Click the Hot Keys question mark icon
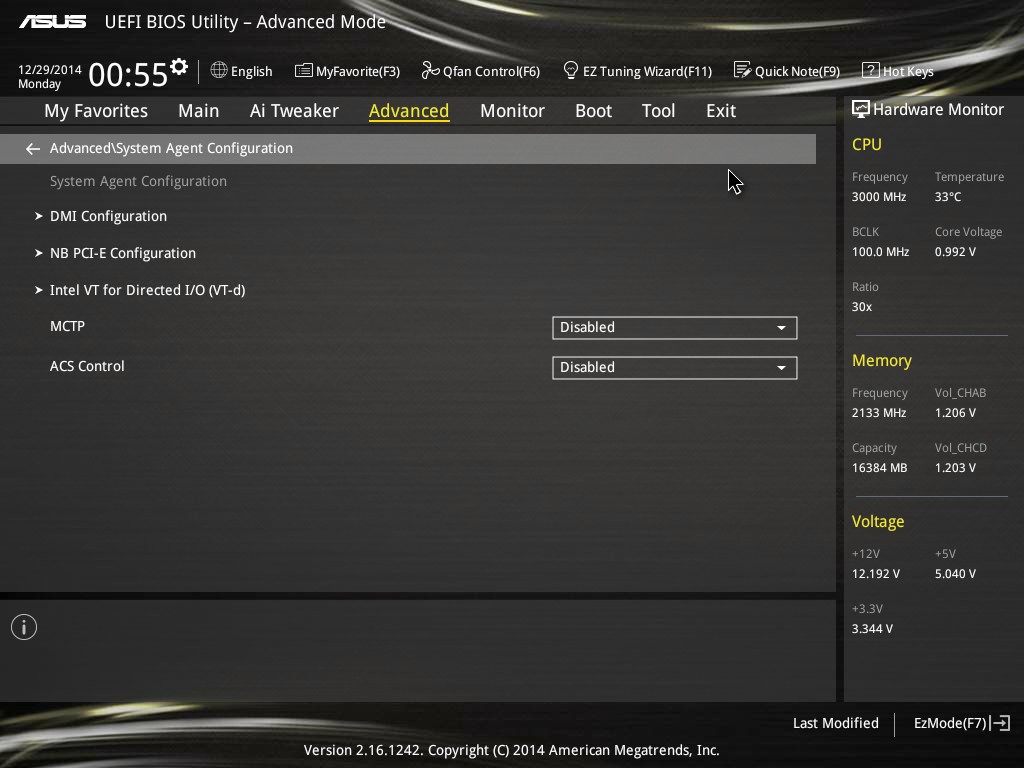The height and width of the screenshot is (768, 1024). click(x=871, y=70)
